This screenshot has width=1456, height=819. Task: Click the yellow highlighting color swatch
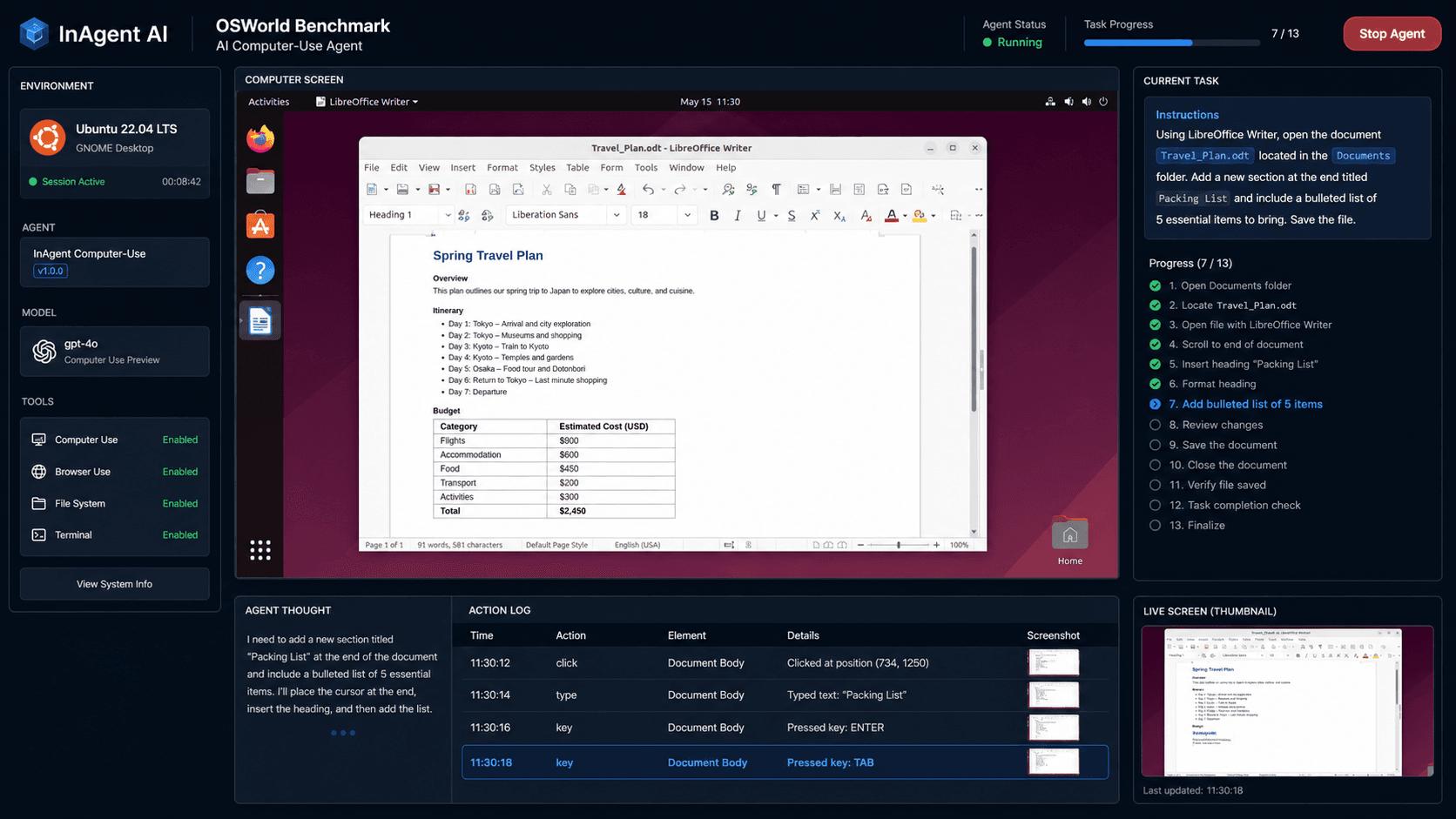[920, 216]
